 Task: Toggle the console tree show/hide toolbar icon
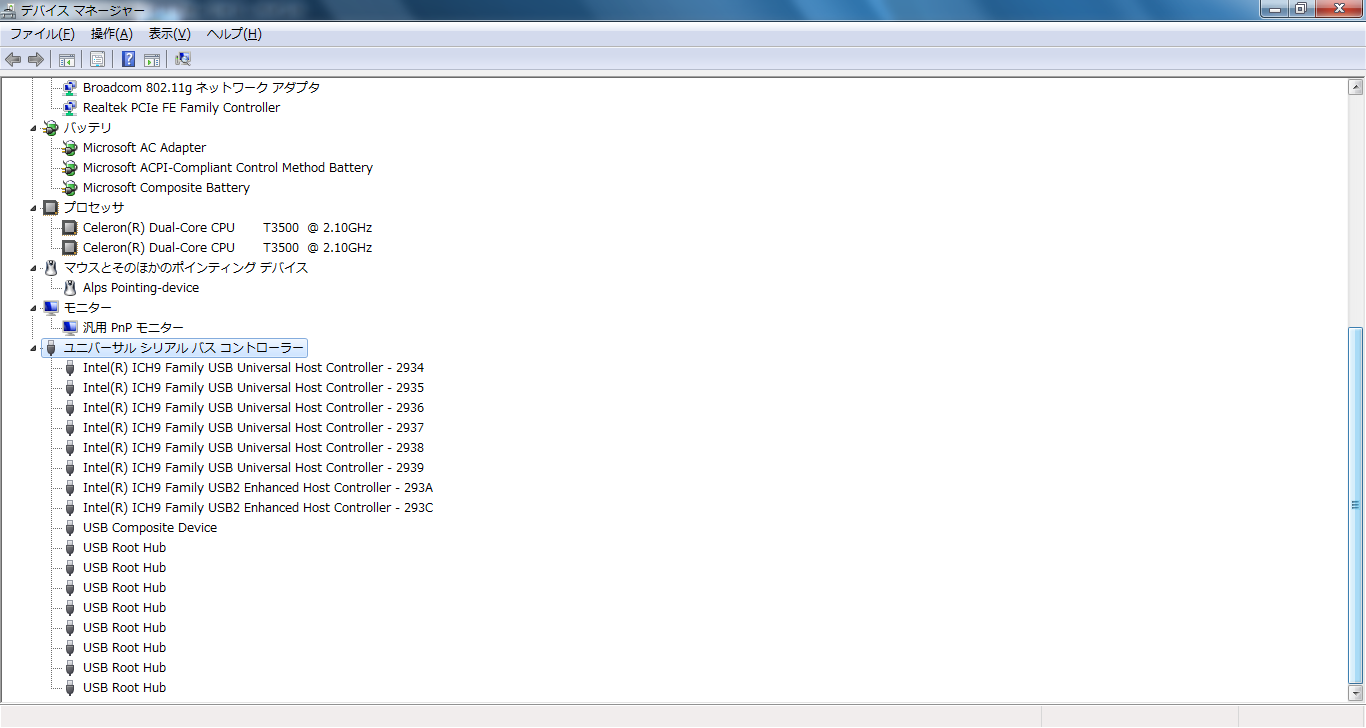pyautogui.click(x=67, y=59)
